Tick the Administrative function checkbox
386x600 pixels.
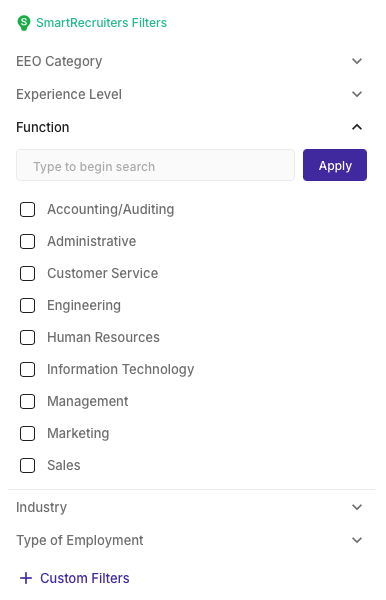point(28,241)
